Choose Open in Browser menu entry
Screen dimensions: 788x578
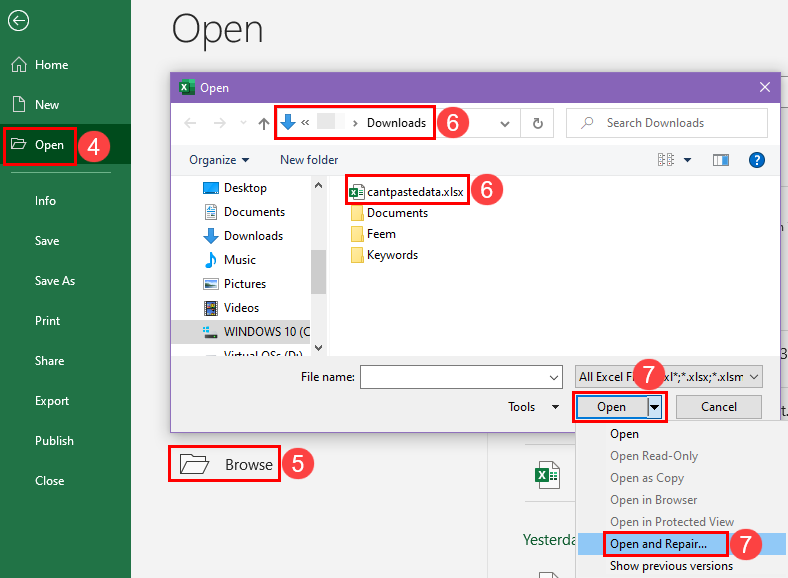point(653,500)
